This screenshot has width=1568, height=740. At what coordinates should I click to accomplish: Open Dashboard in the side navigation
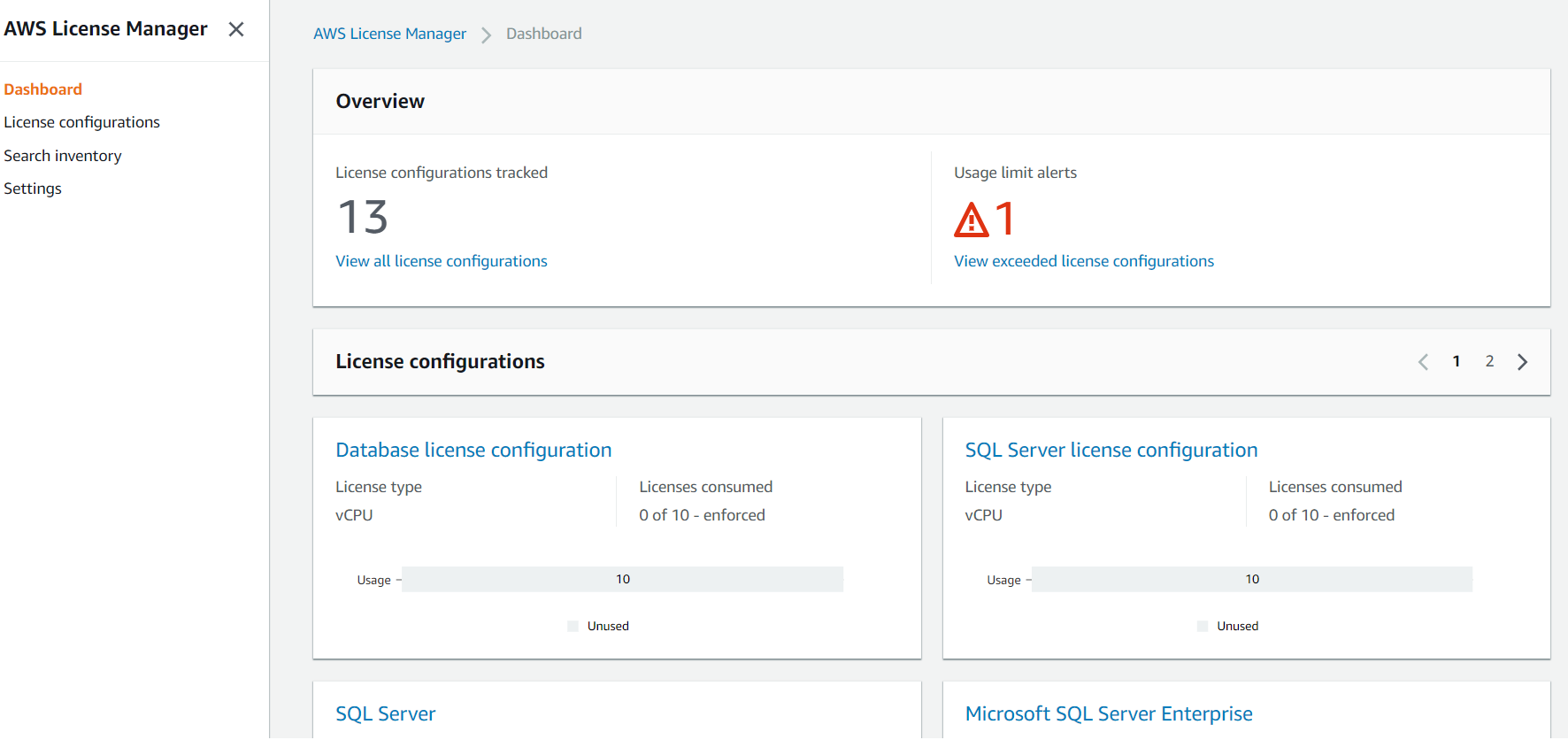point(42,89)
